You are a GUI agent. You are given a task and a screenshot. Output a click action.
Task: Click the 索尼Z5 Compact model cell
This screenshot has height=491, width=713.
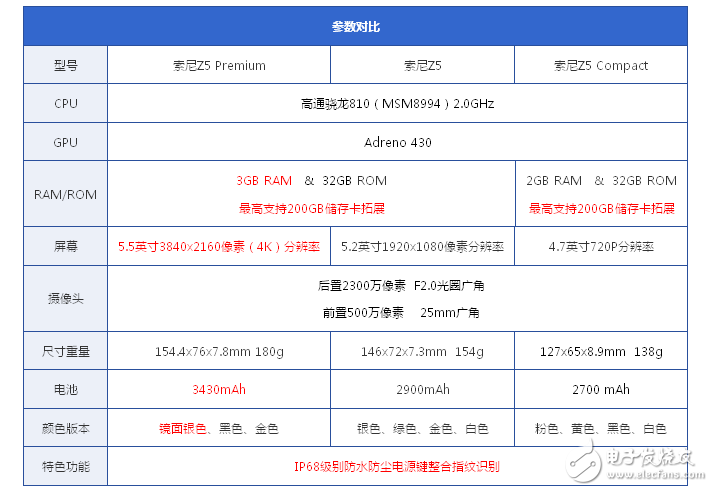601,65
